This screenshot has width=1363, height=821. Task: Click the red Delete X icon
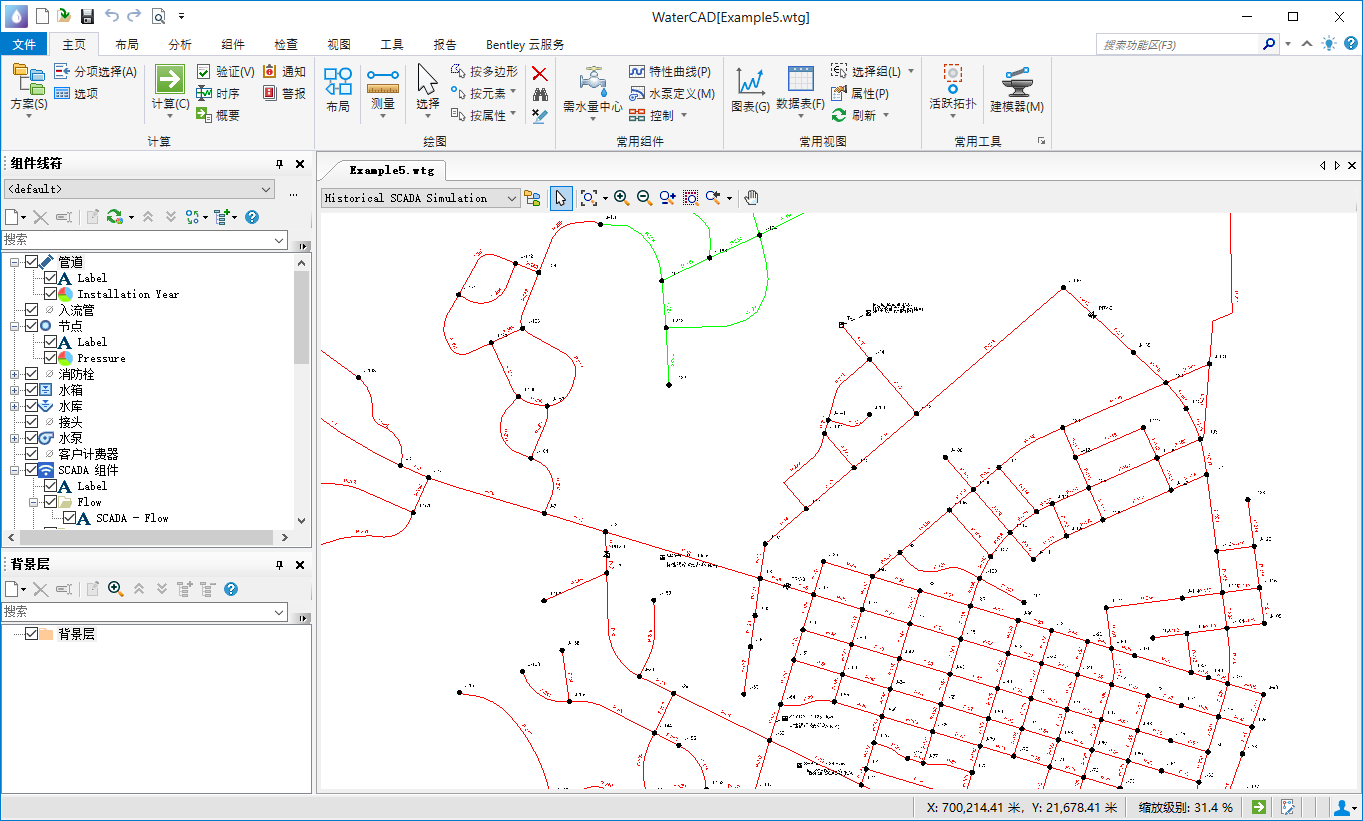coord(540,73)
